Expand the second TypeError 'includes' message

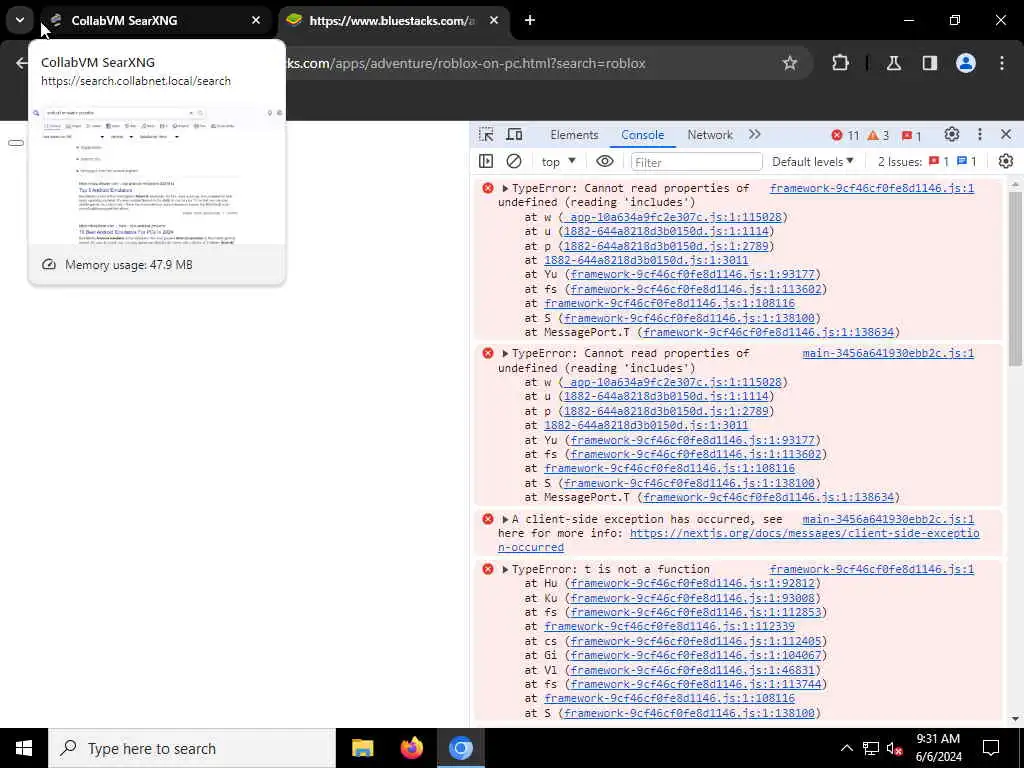tap(505, 353)
